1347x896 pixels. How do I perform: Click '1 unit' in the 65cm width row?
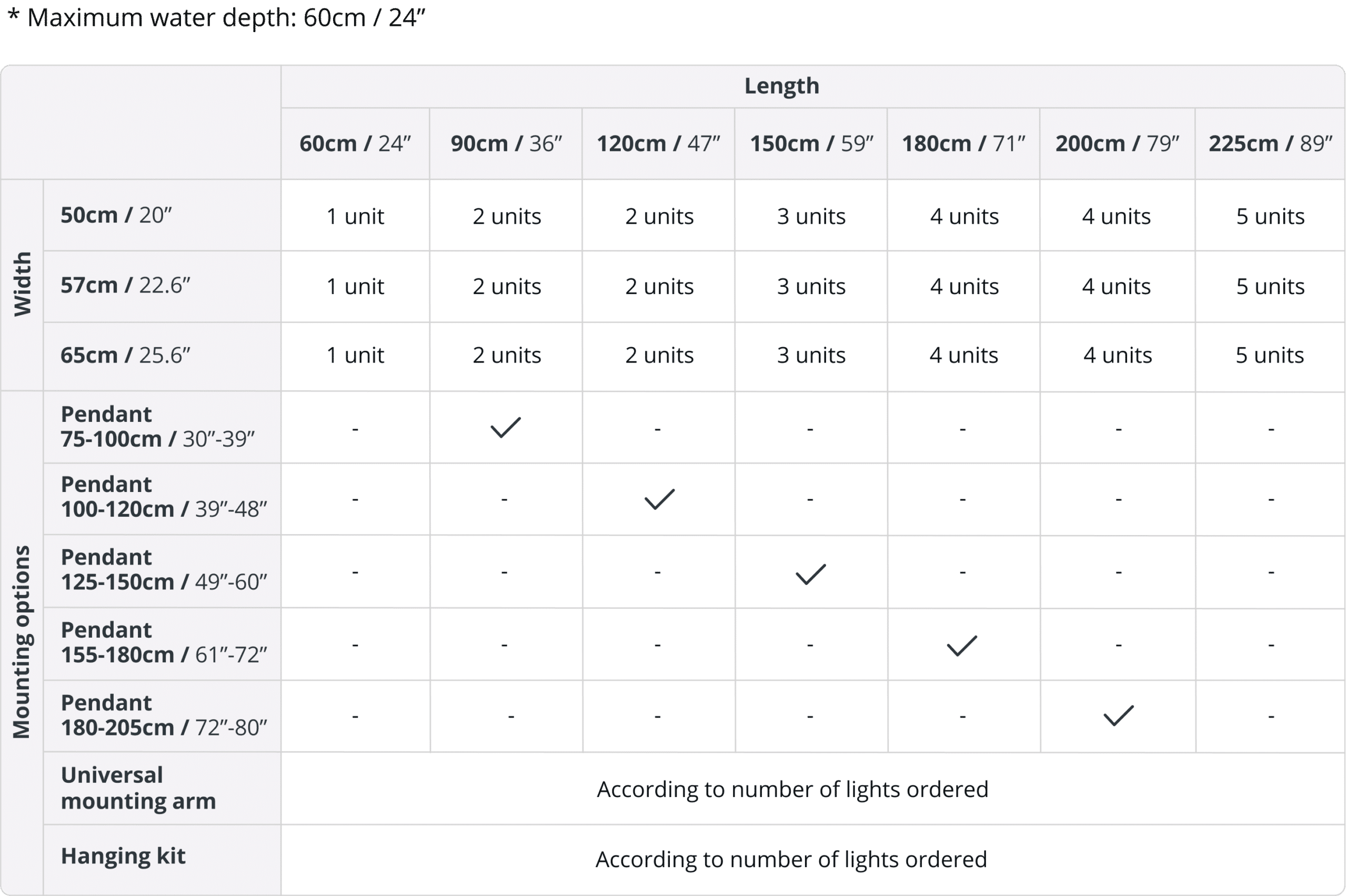click(x=355, y=356)
